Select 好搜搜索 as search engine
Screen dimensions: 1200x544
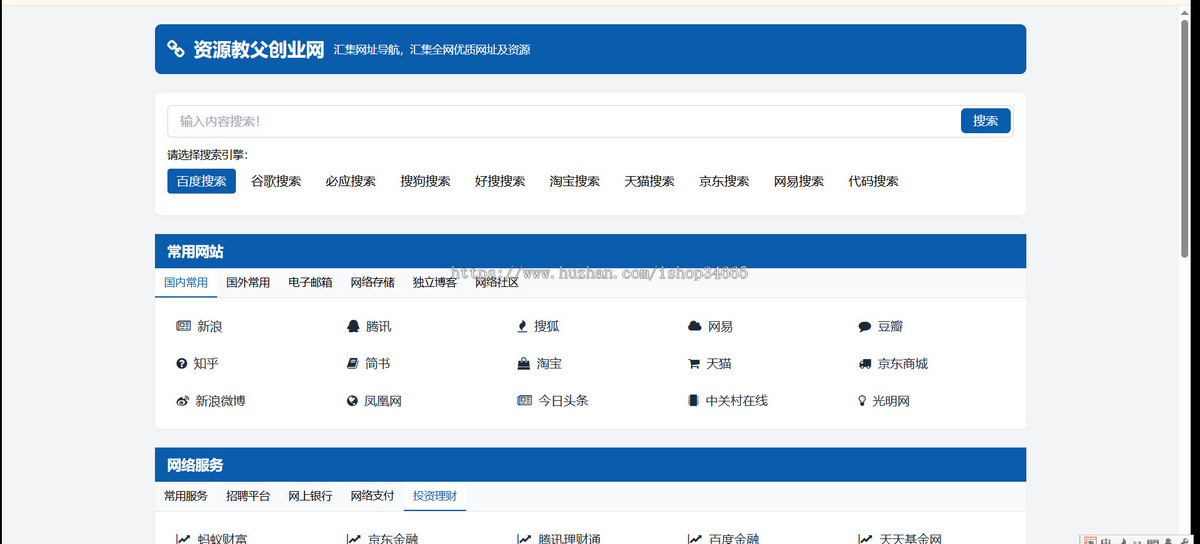click(500, 181)
